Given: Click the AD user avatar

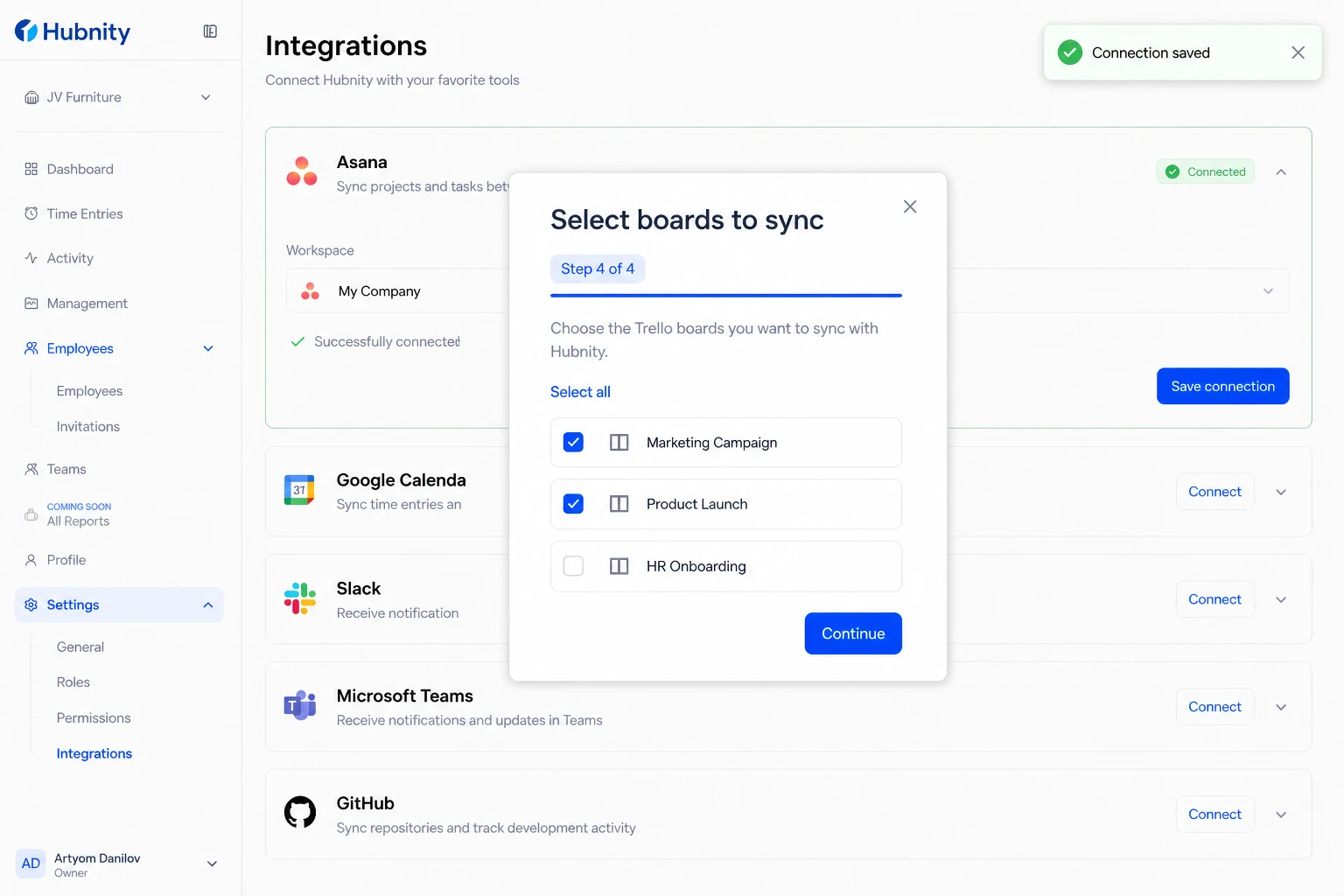Looking at the screenshot, I should (x=31, y=864).
